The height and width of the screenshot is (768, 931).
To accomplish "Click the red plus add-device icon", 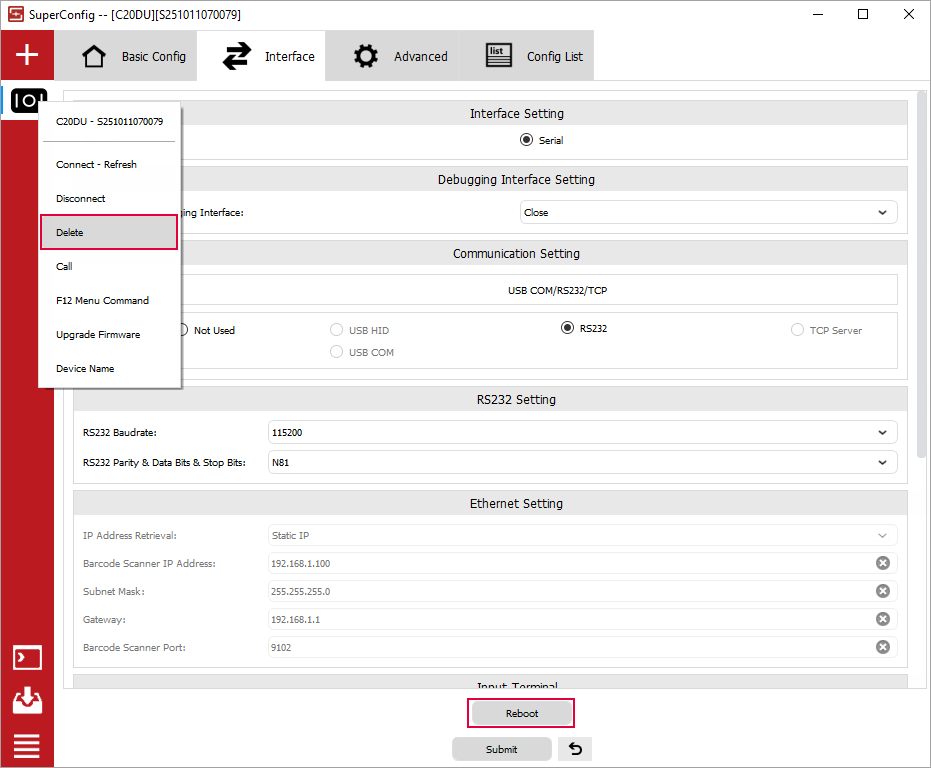I will [x=27, y=55].
